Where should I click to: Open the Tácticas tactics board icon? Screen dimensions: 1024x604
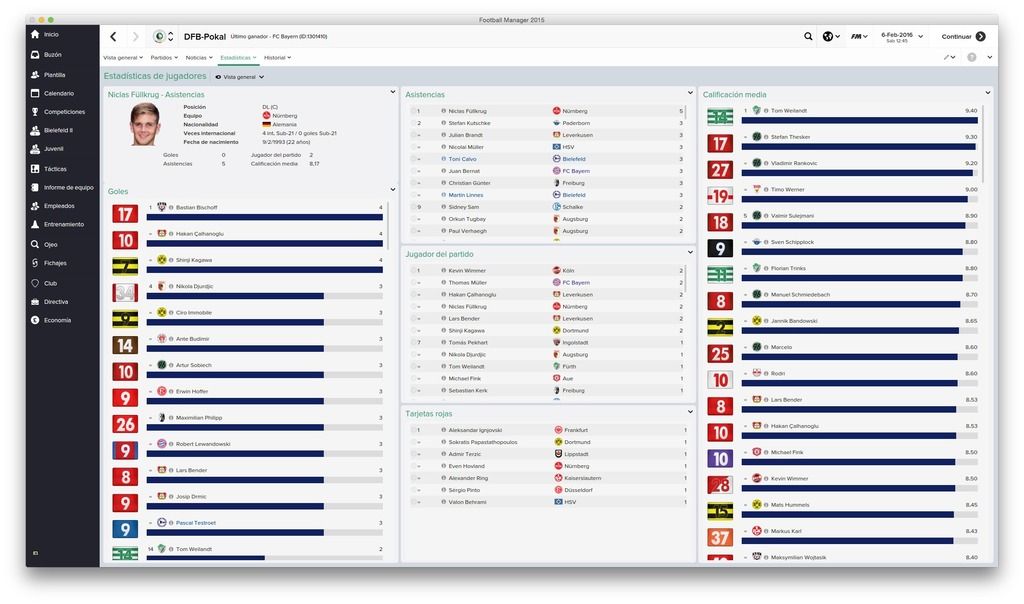(35, 168)
